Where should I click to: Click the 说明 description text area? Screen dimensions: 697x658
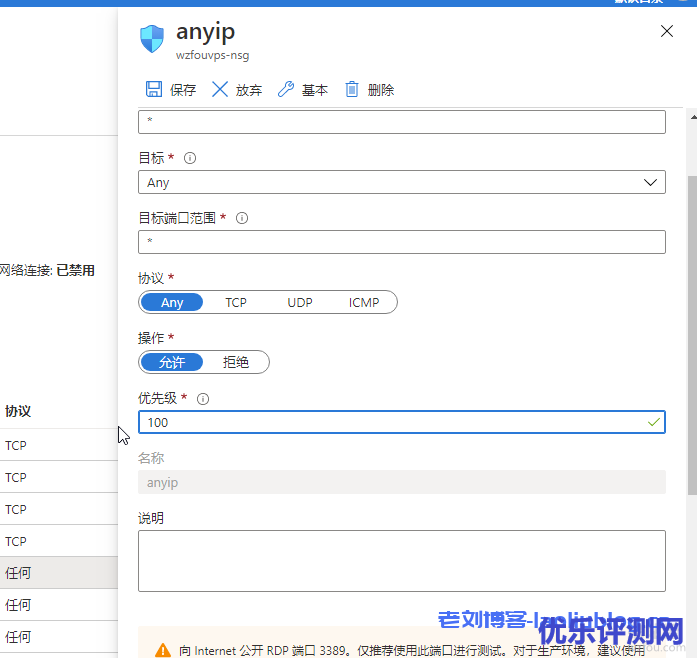click(401, 560)
